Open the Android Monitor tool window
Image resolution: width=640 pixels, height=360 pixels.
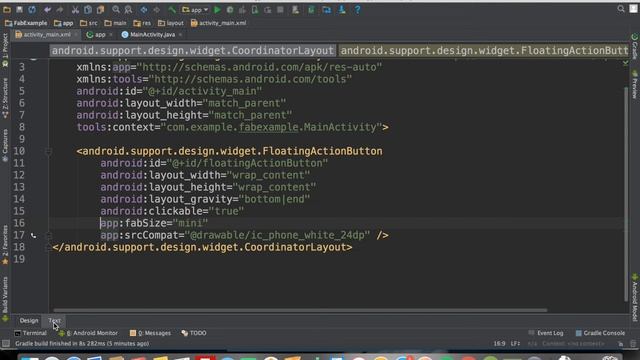(88, 333)
